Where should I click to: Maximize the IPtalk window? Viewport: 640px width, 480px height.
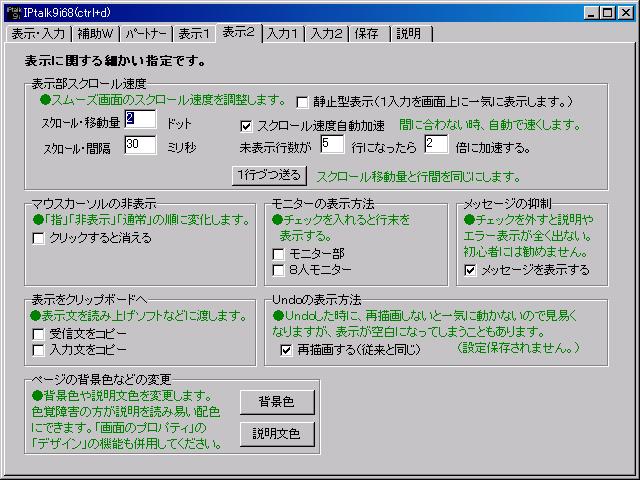click(607, 13)
